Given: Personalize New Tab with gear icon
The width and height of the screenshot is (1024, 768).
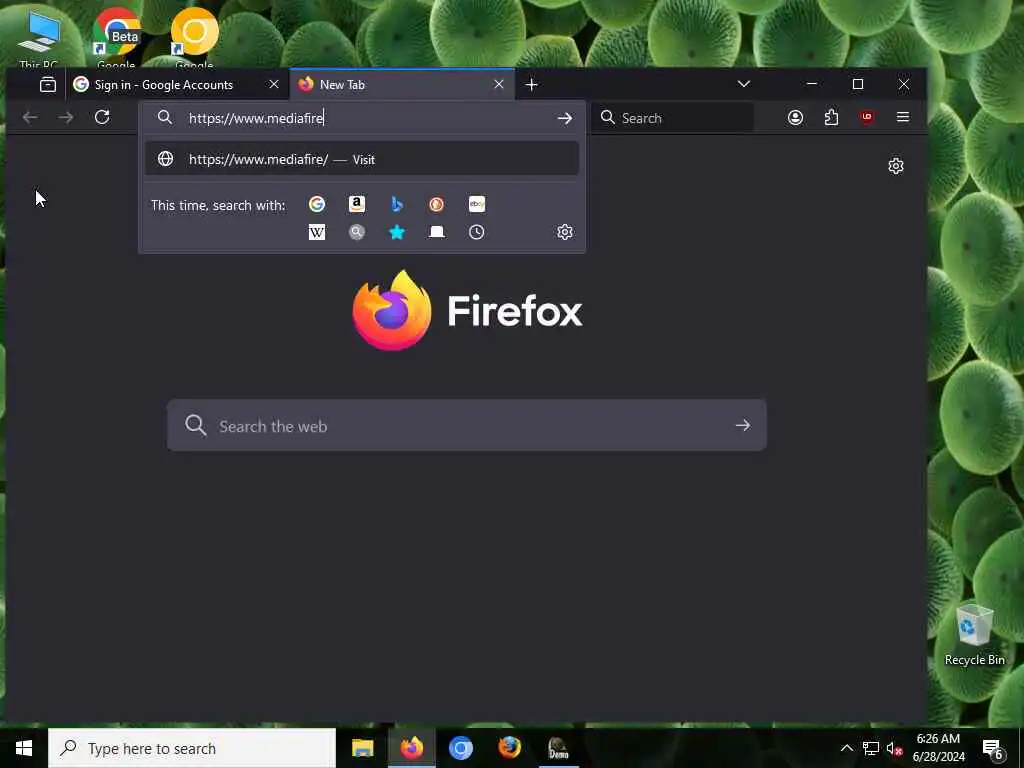Looking at the screenshot, I should [896, 166].
